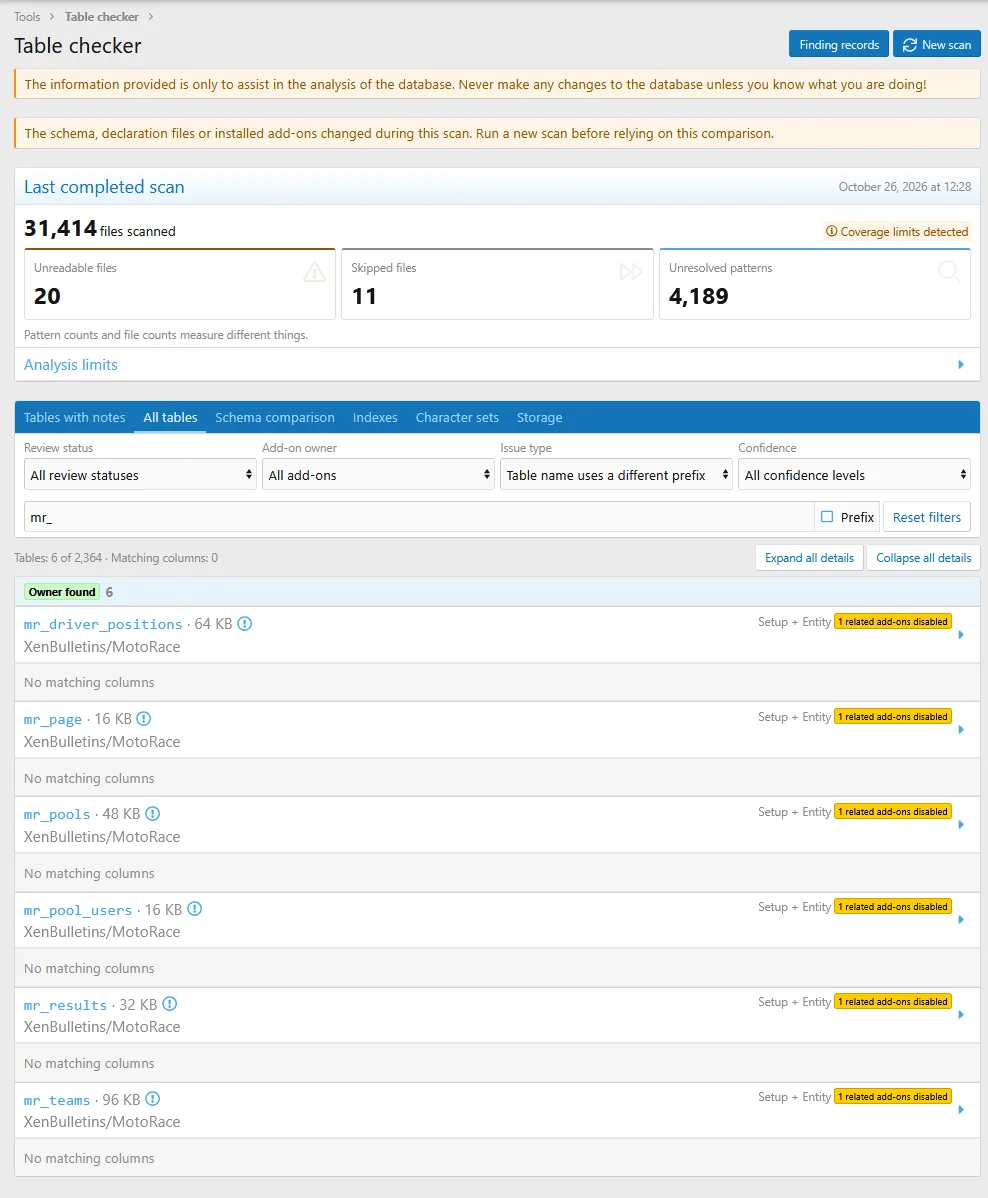Image resolution: width=988 pixels, height=1198 pixels.
Task: Open the mr_pool_users table link
Action: (78, 910)
